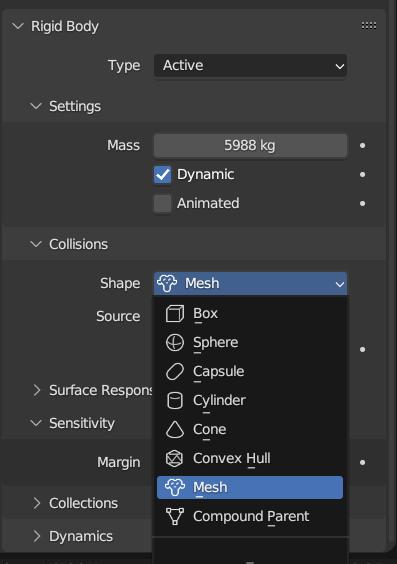This screenshot has height=564, width=397.
Task: Select Box collision shape icon
Action: click(x=175, y=313)
